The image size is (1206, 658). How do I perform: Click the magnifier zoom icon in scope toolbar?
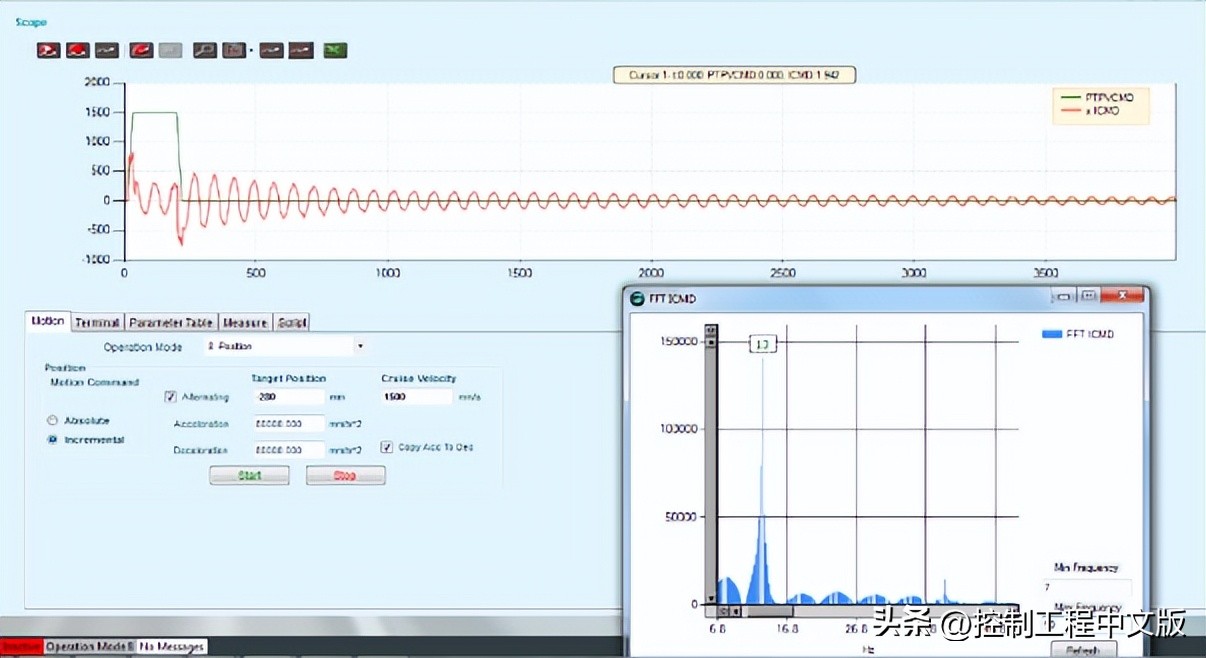point(205,50)
